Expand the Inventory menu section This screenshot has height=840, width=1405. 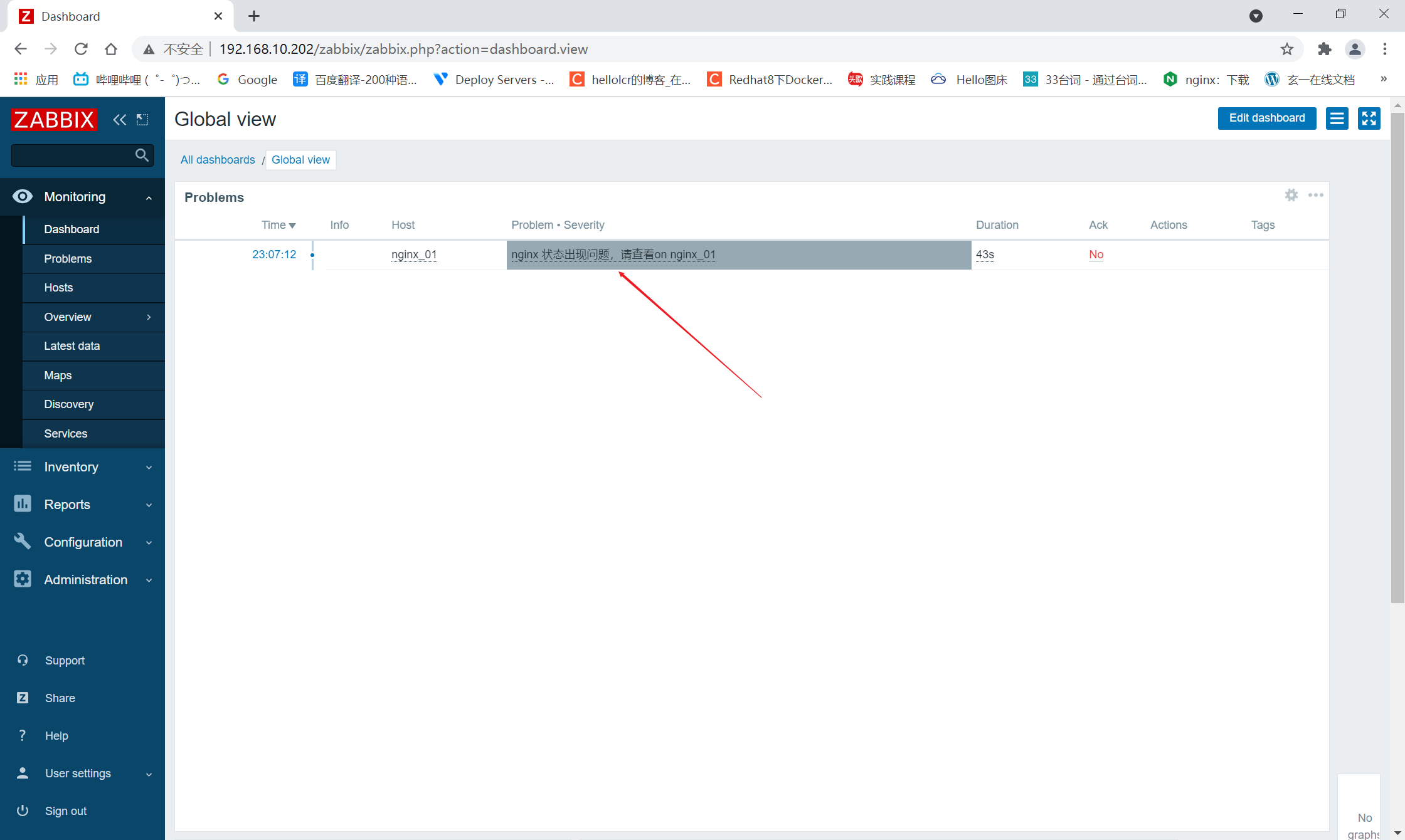[x=83, y=467]
